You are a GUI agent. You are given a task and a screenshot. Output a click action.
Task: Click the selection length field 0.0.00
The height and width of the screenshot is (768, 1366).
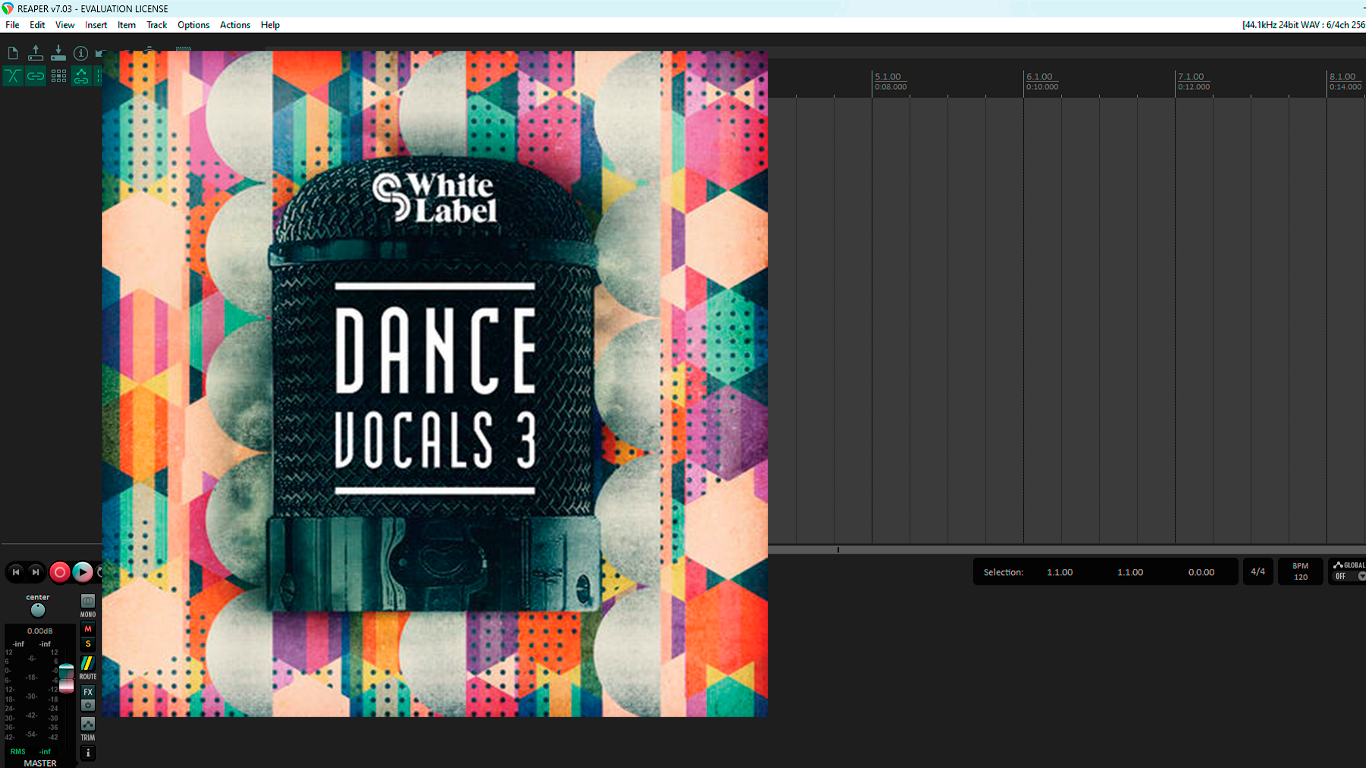(1201, 572)
